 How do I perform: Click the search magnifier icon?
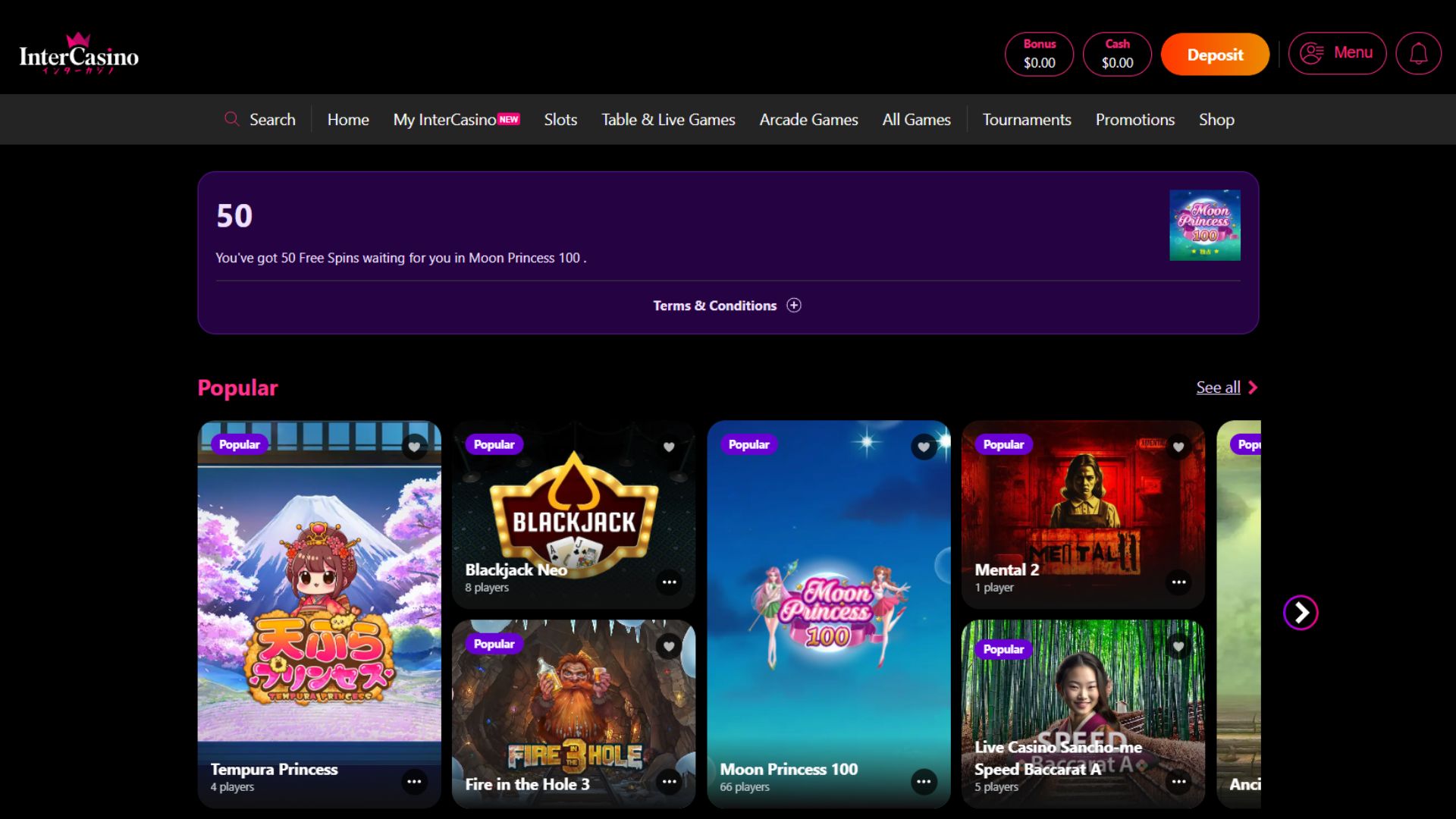231,119
